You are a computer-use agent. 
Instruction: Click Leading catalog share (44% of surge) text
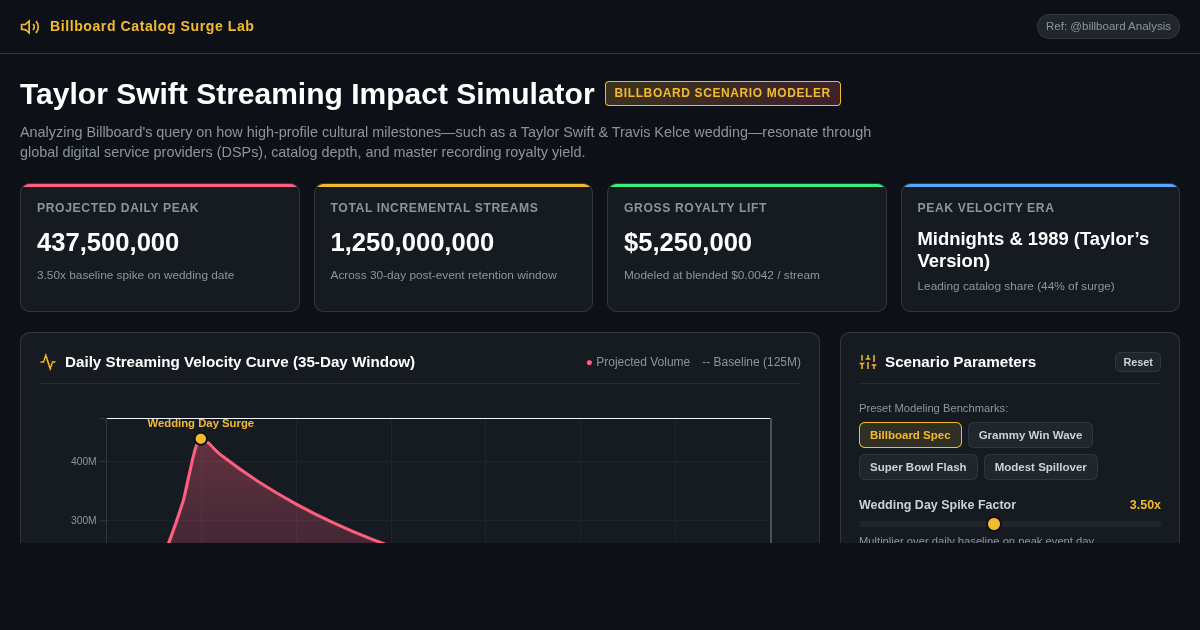pyautogui.click(x=1016, y=286)
